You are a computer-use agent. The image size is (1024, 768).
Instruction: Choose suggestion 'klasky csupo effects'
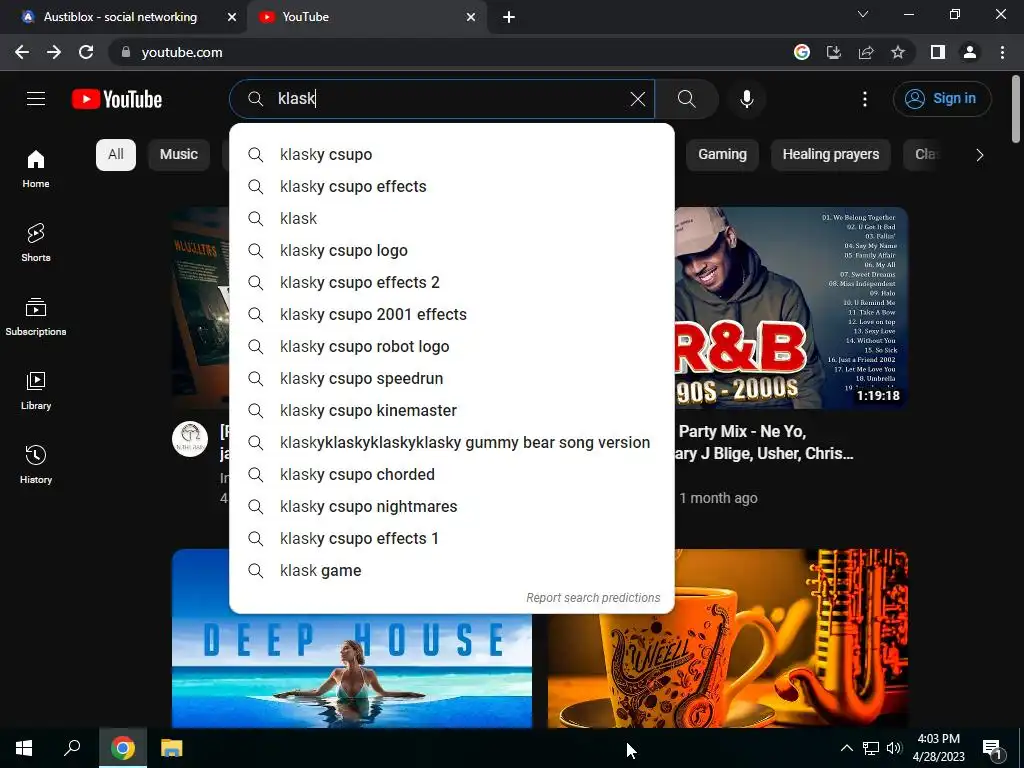pyautogui.click(x=452, y=187)
